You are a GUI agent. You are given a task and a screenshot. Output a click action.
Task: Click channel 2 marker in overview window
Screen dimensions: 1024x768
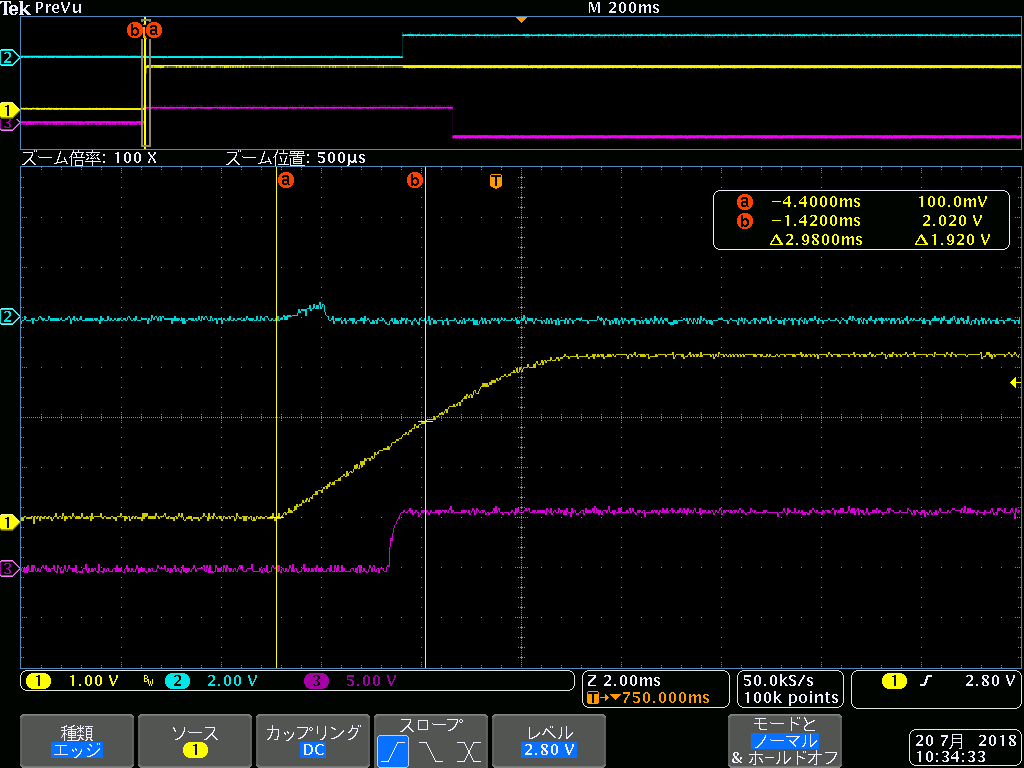tap(9, 58)
